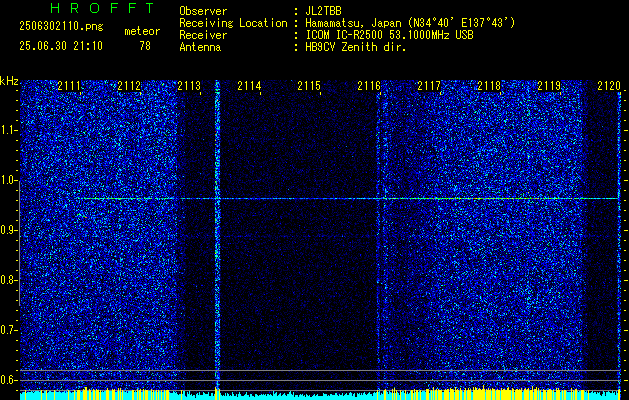Viewport: 629px width, 400px height.
Task: Click the Hamamatsu, Japan location text
Action: 410,23
